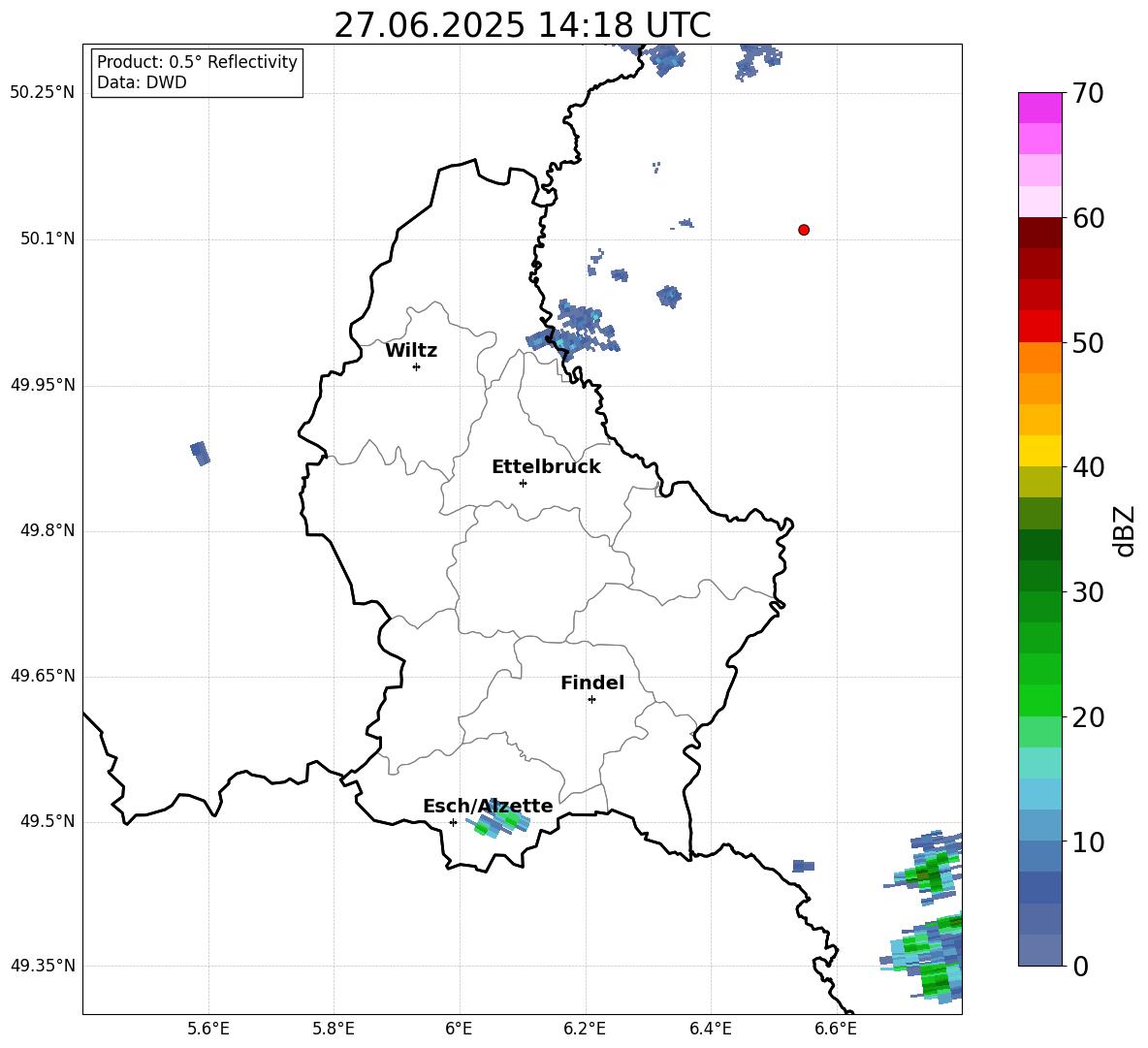Click the 5.8°E longitude label
This screenshot has width=1148, height=1048.
[334, 1029]
